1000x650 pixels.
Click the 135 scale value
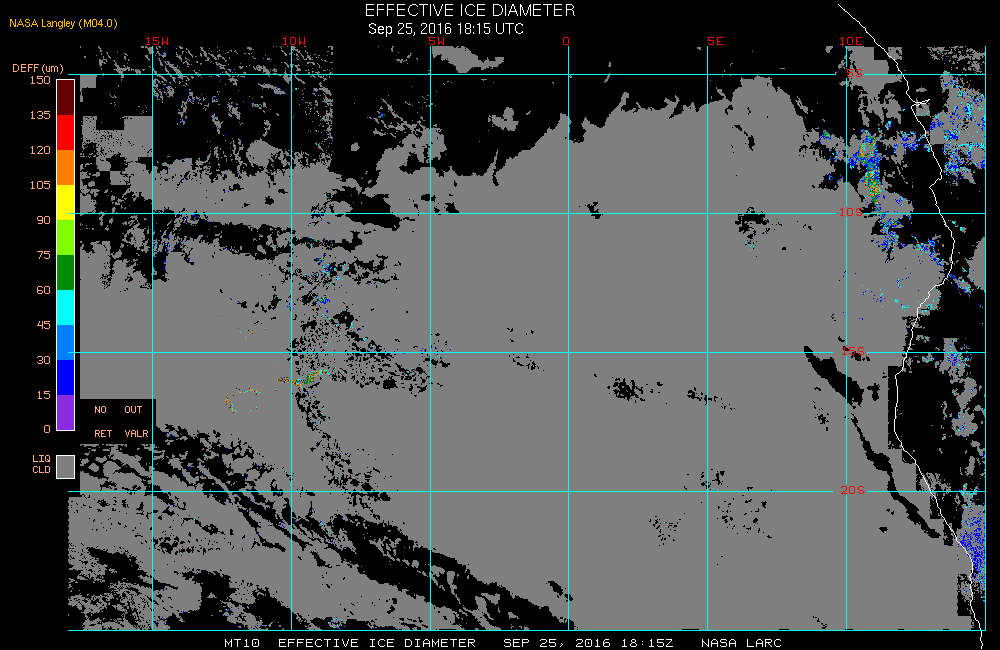pyautogui.click(x=40, y=115)
